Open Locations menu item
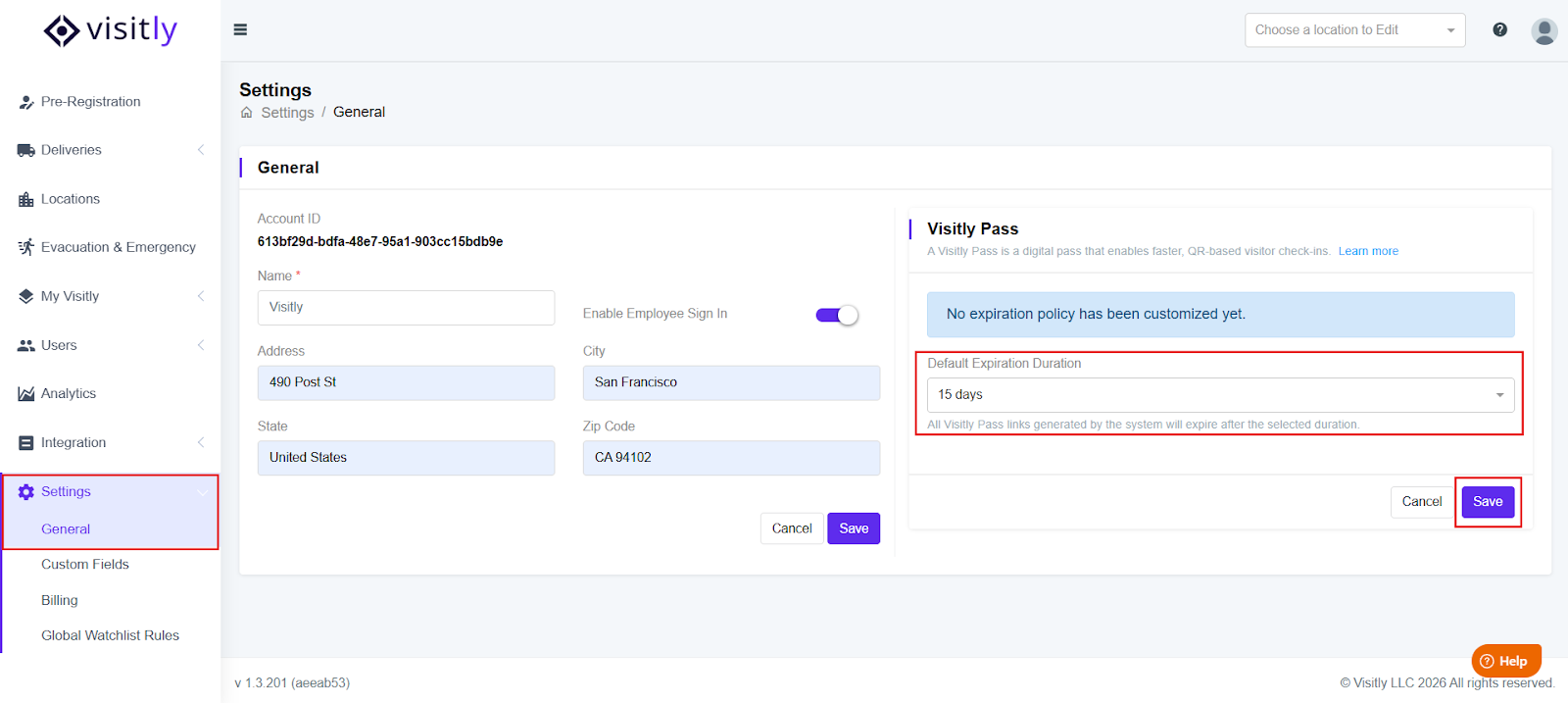1568x703 pixels. click(x=71, y=199)
